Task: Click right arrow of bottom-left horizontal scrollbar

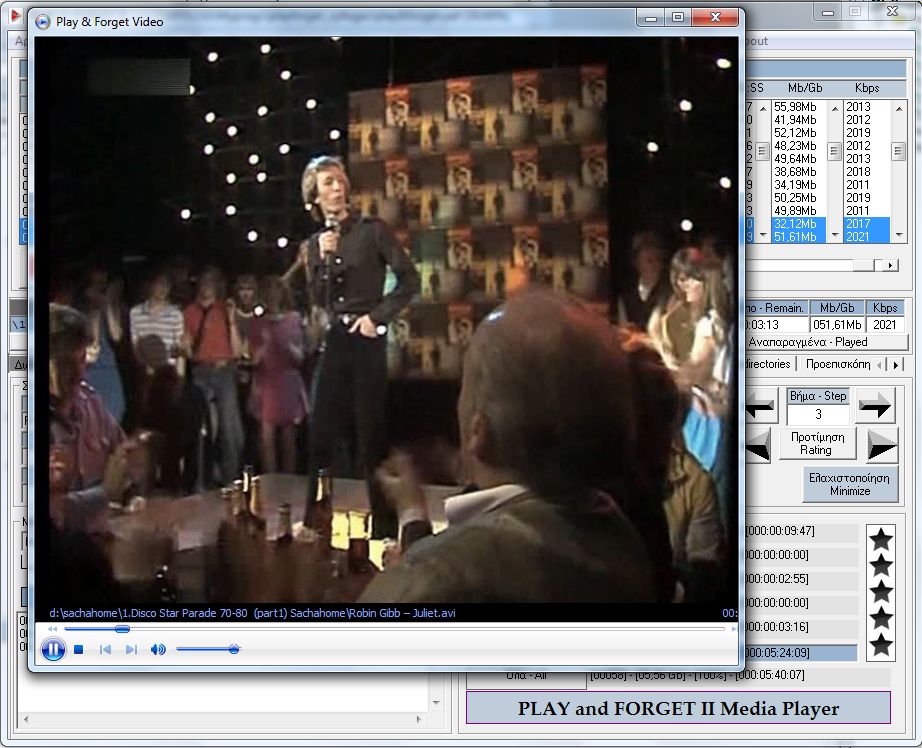Action: tap(418, 719)
